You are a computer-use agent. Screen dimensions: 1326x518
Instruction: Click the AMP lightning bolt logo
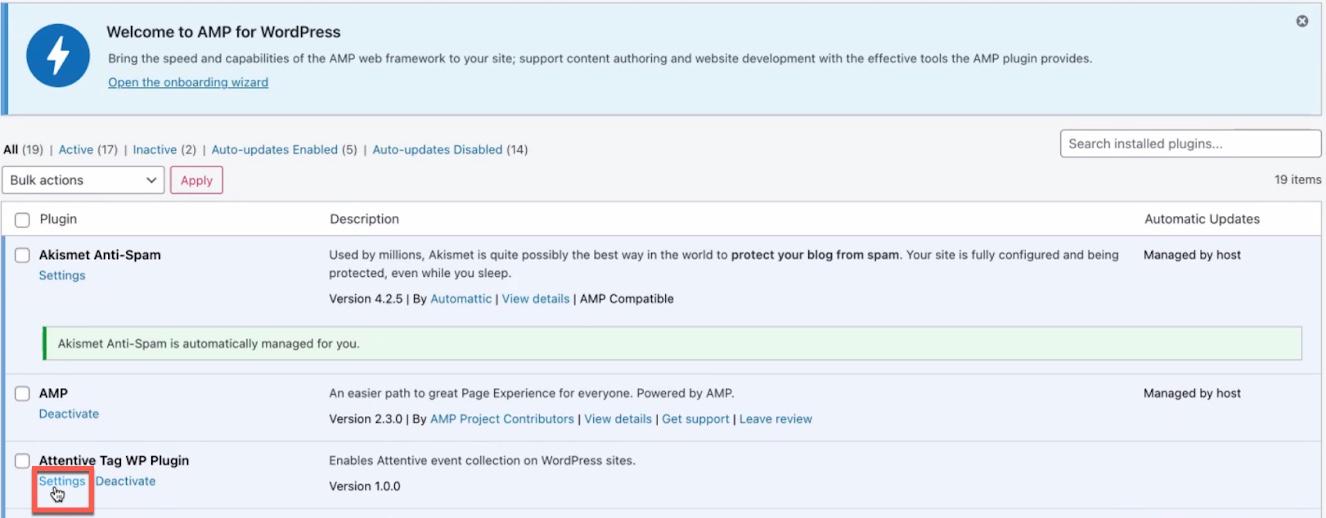(58, 55)
